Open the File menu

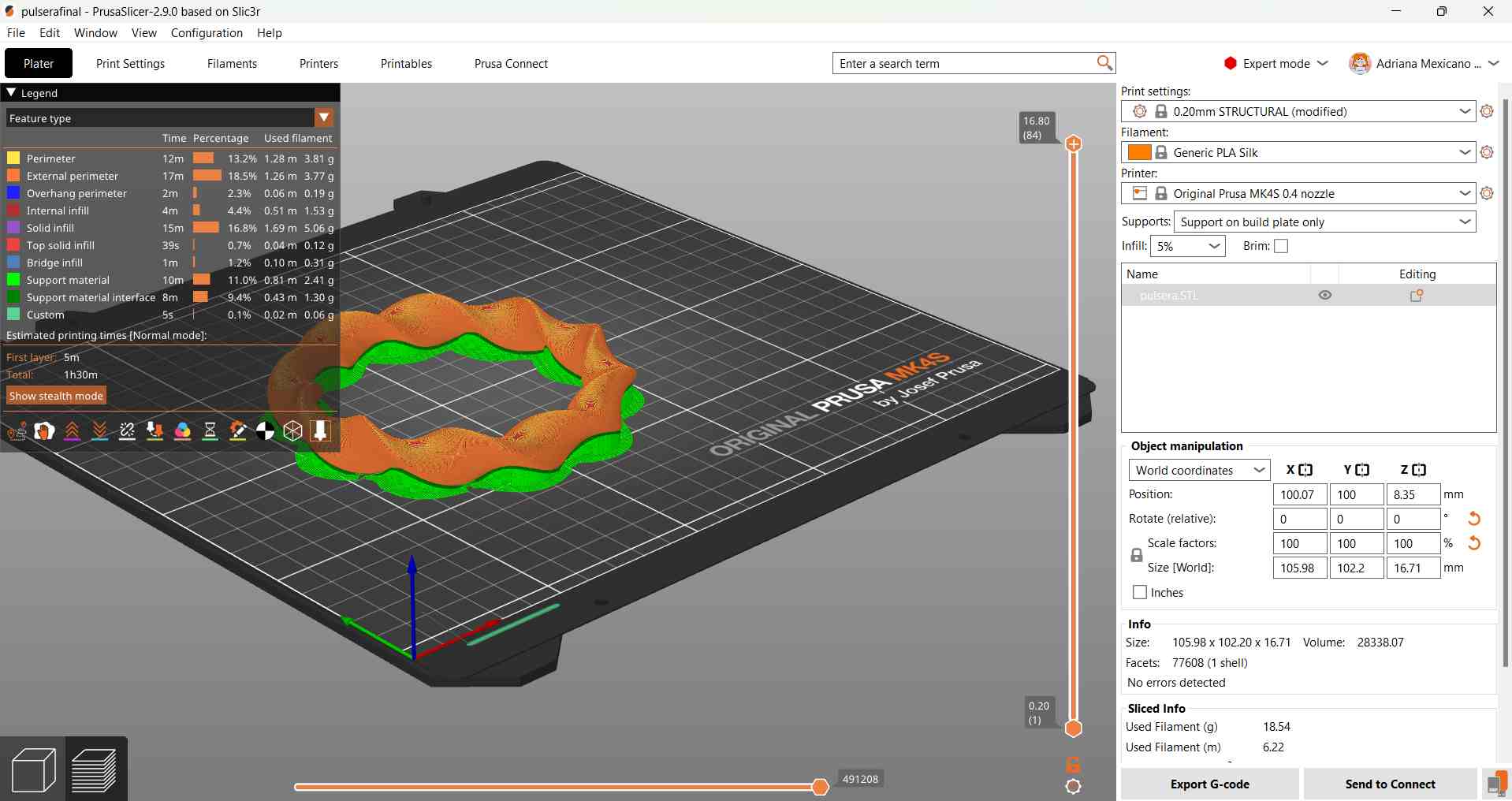click(x=16, y=33)
